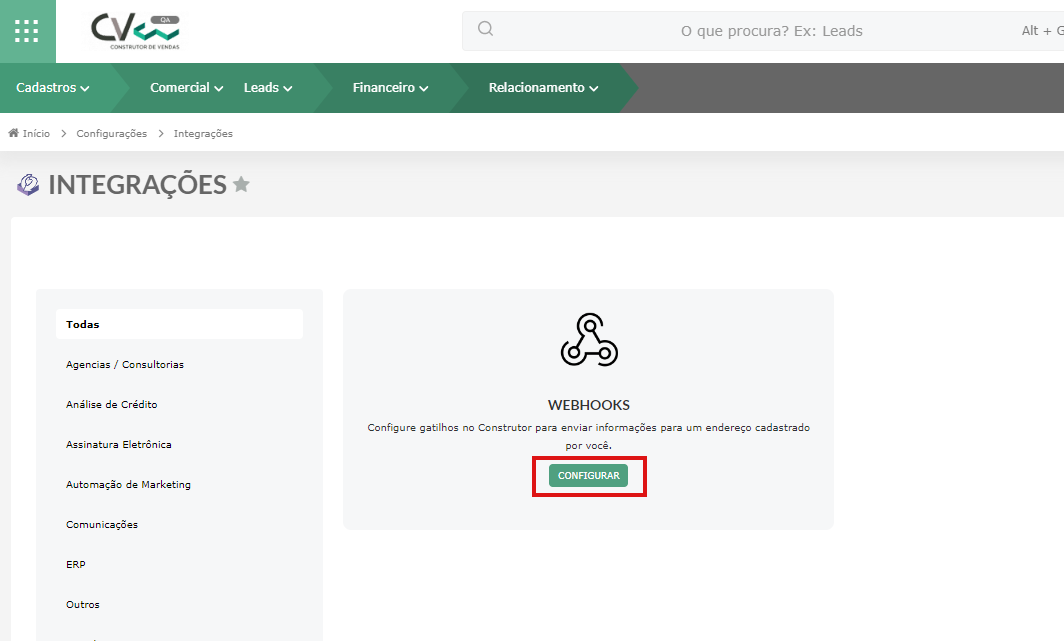1064x641 pixels.
Task: Click the Configurar button for Webhooks
Action: (x=588, y=475)
